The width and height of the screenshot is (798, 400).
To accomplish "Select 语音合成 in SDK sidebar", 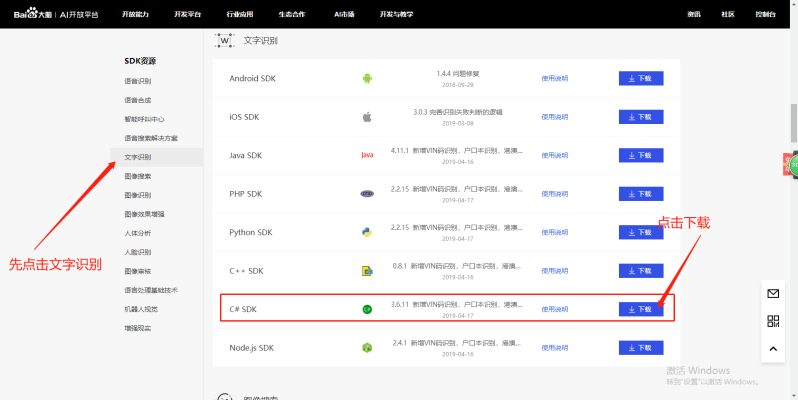I will (x=137, y=100).
